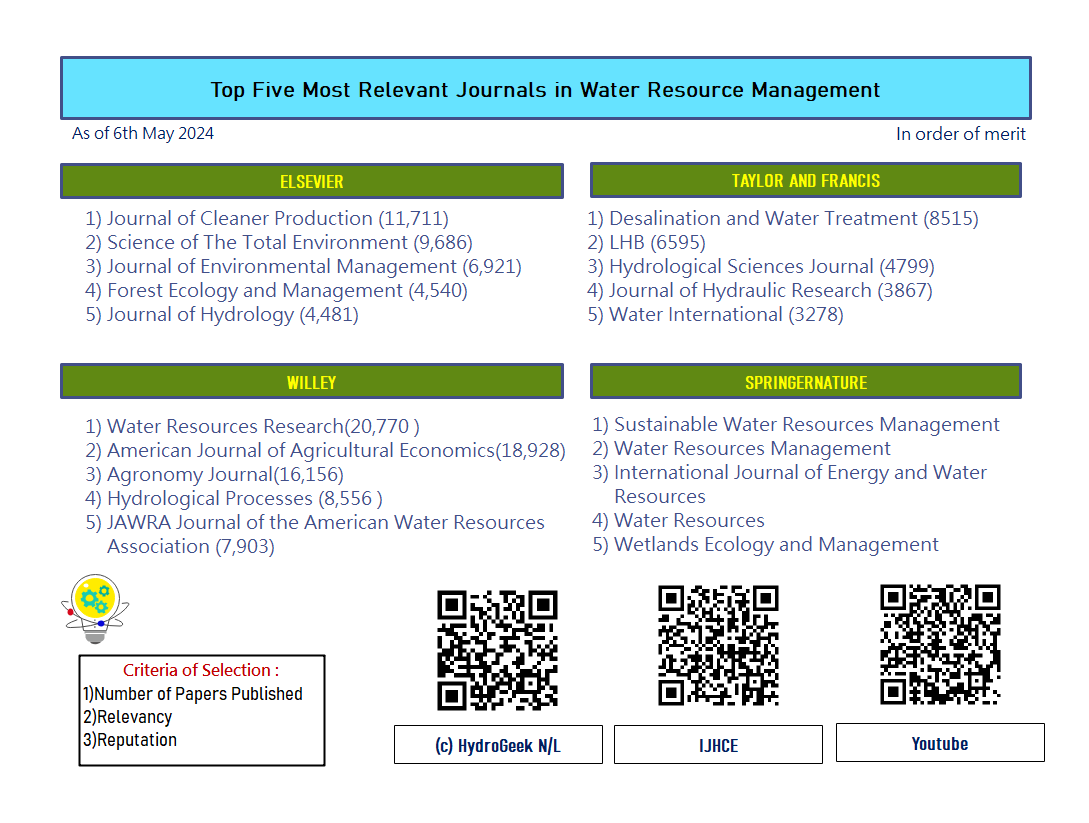Select 'Wetlands Ecology and Management'
Image resolution: width=1089 pixels, height=823 pixels.
pos(765,544)
